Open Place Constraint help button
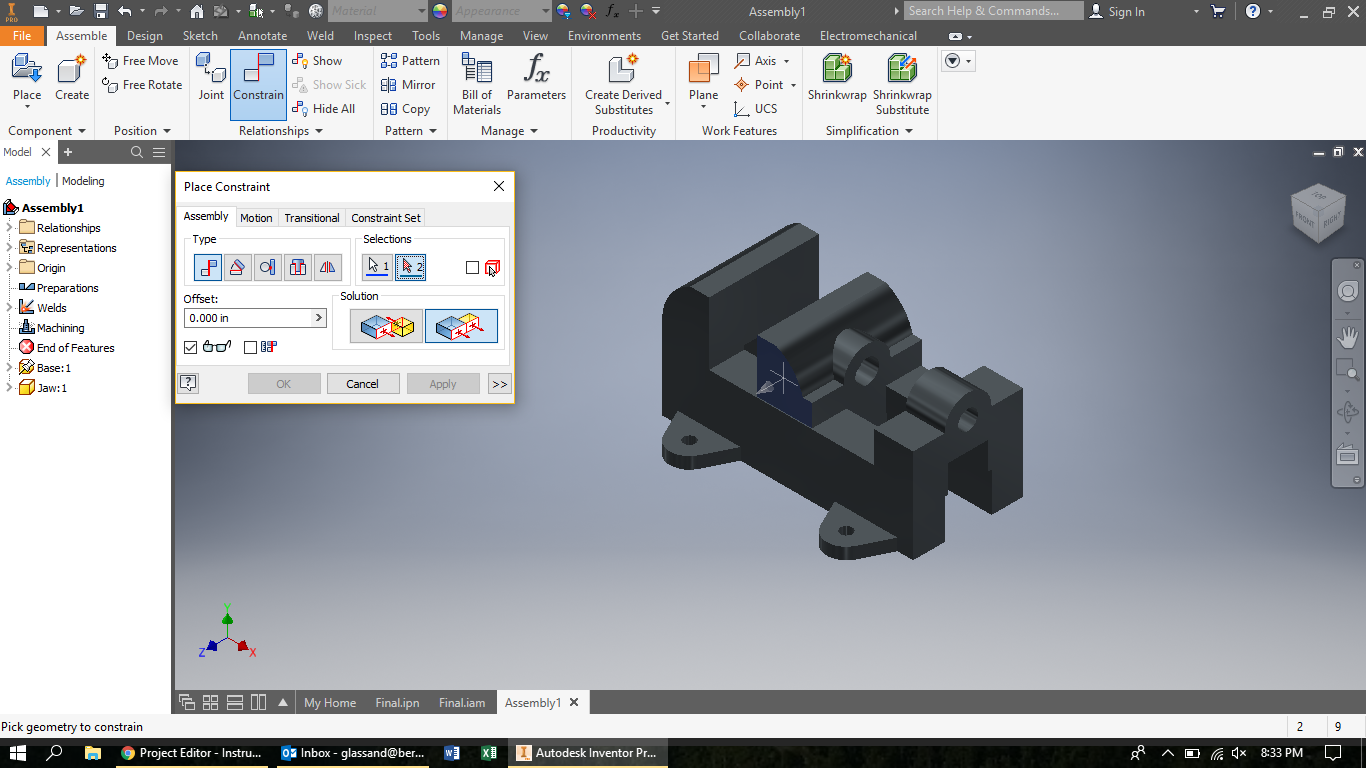 [x=188, y=383]
